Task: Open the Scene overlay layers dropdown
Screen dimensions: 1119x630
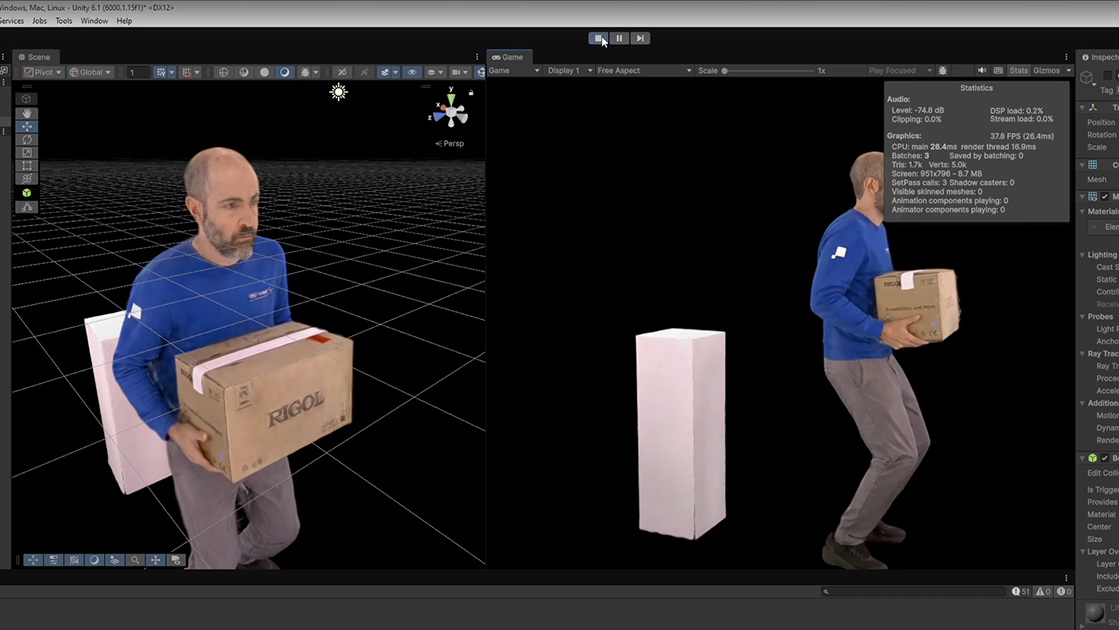Action: pos(435,72)
